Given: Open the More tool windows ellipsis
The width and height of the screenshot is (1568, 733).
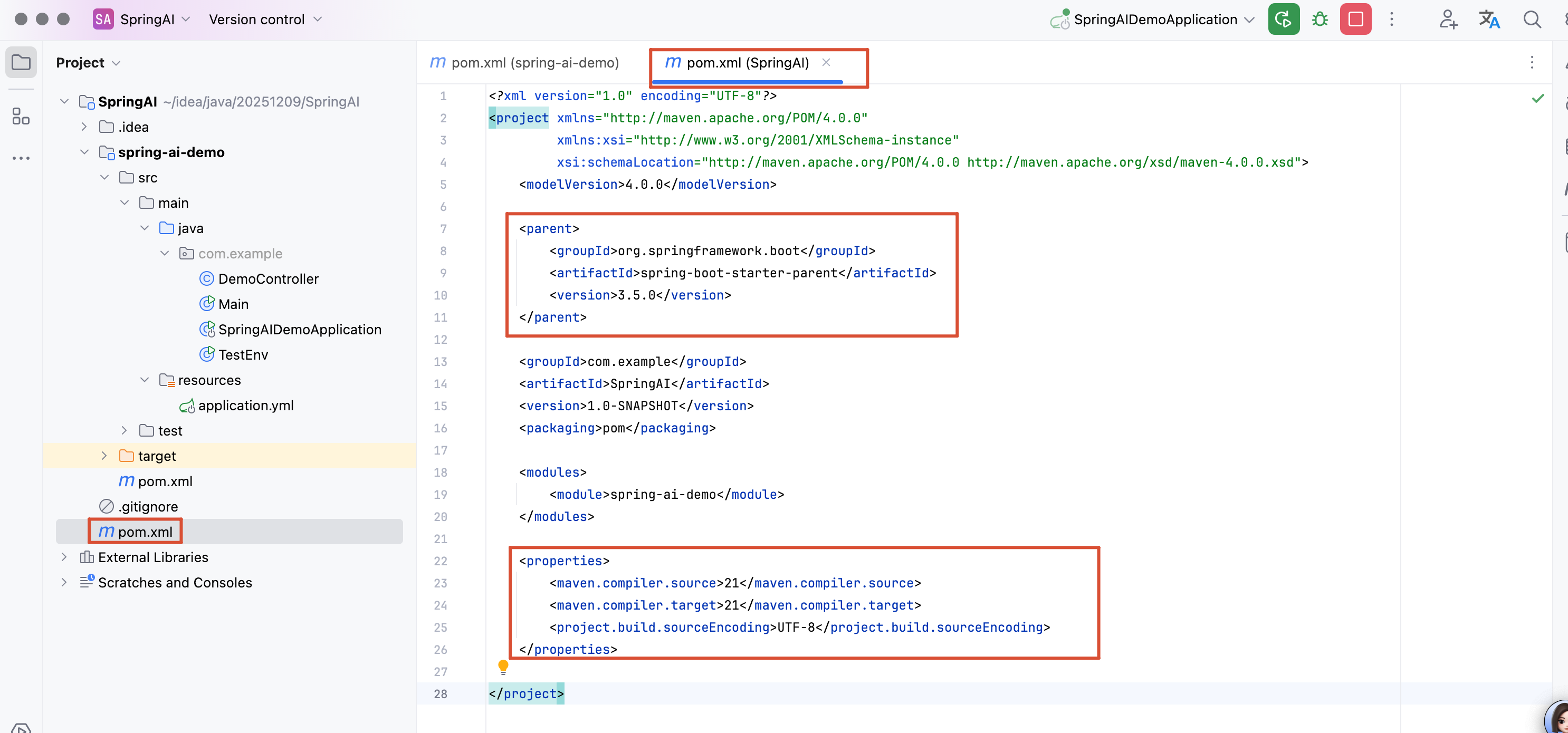Looking at the screenshot, I should pos(21,158).
